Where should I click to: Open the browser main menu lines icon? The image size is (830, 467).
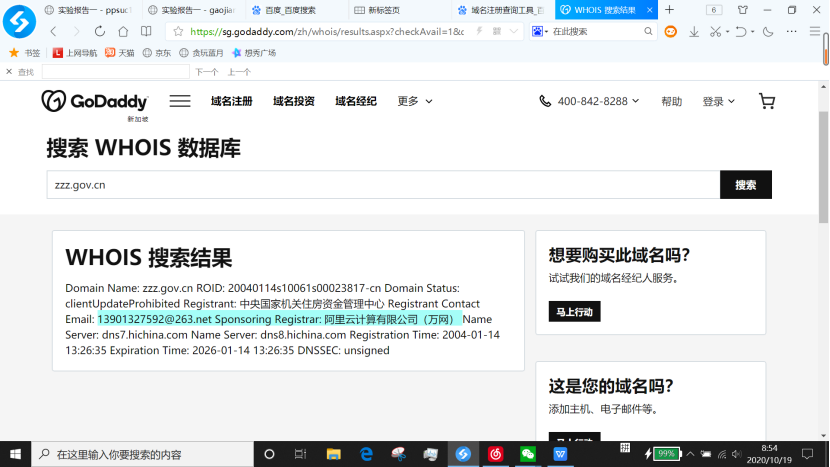(815, 32)
